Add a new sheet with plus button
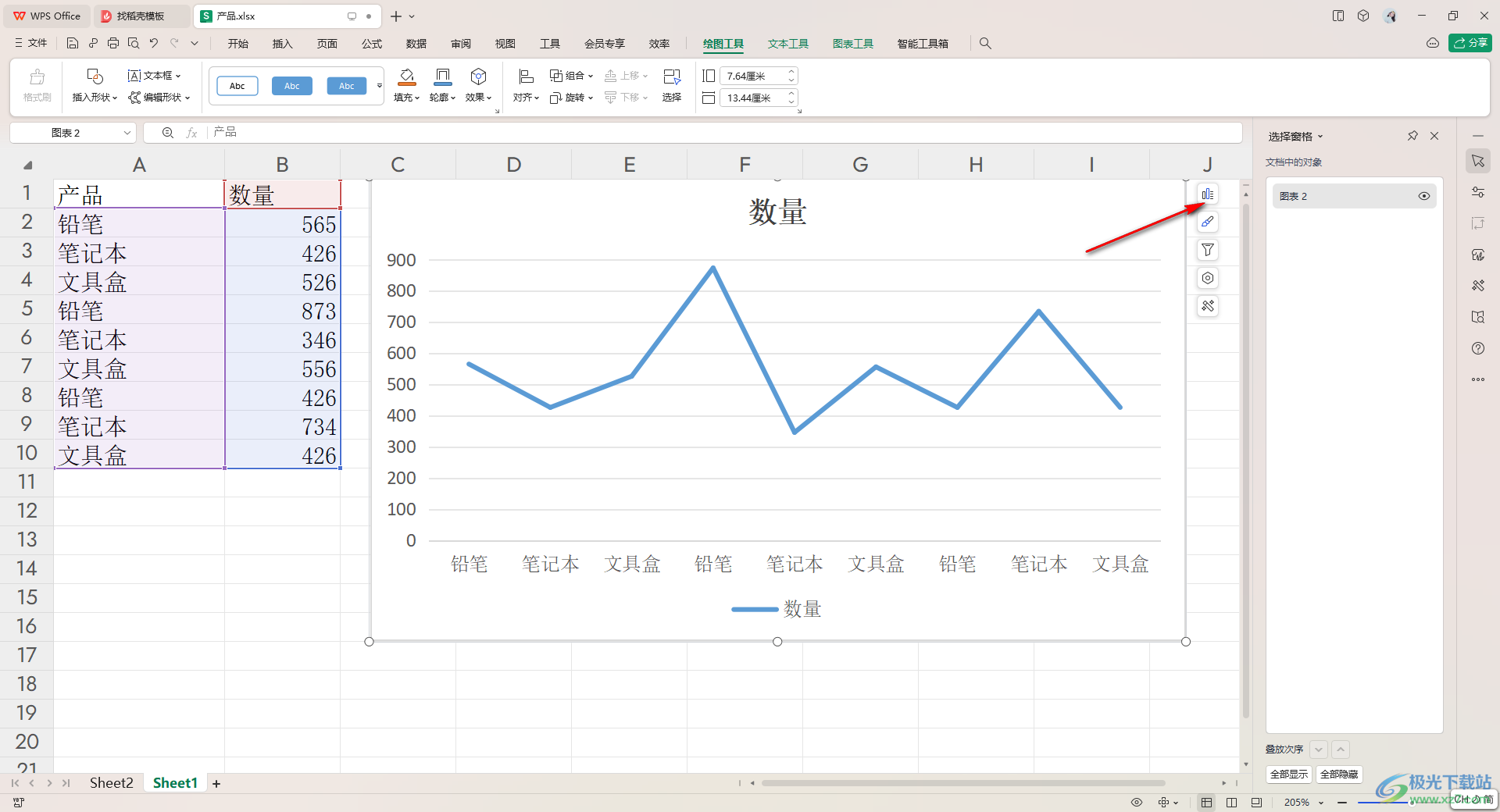Image resolution: width=1500 pixels, height=812 pixels. click(216, 783)
